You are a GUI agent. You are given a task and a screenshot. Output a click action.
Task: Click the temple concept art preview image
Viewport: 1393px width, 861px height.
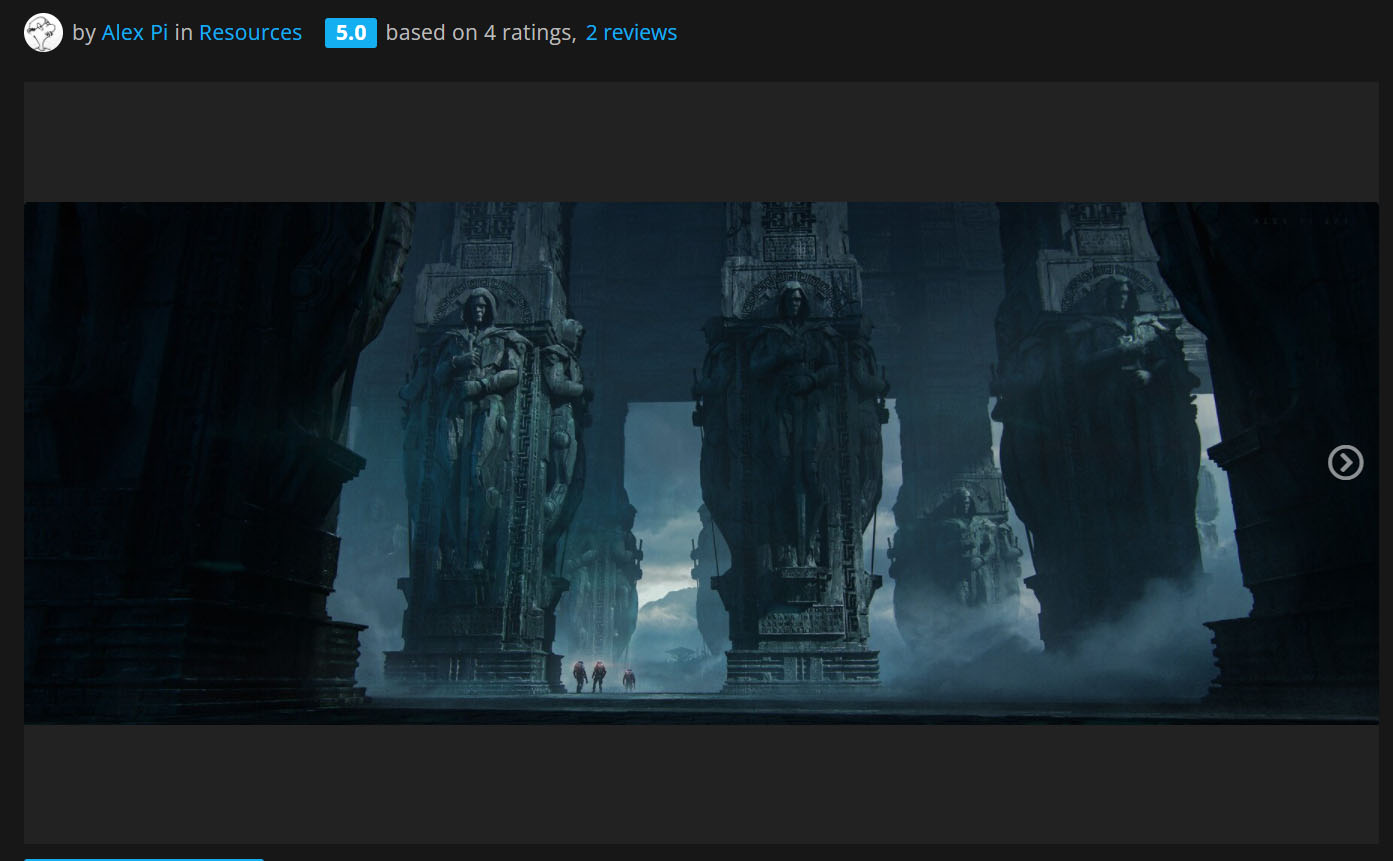pyautogui.click(x=701, y=463)
